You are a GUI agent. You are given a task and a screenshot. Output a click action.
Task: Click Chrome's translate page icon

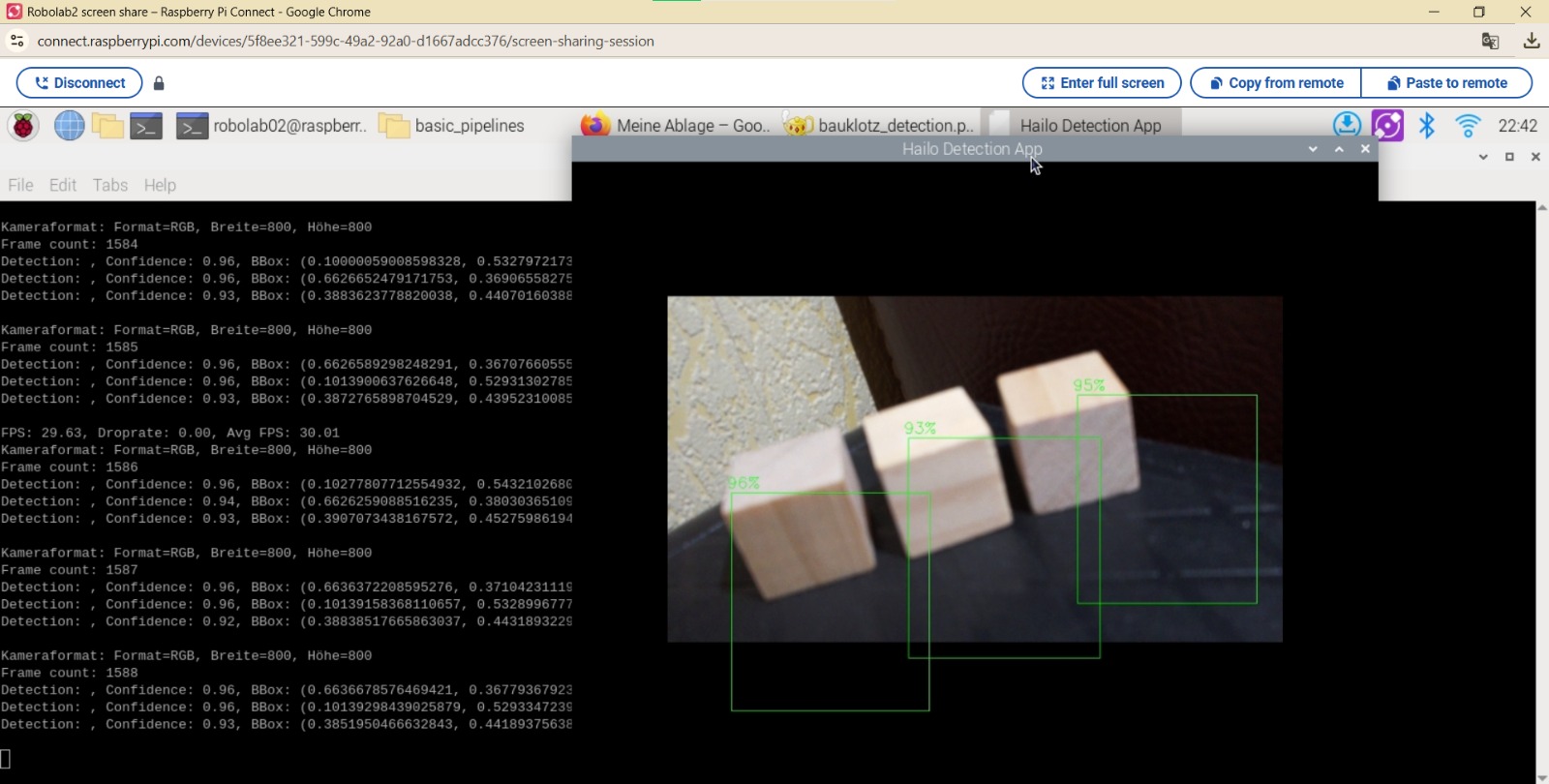point(1490,41)
